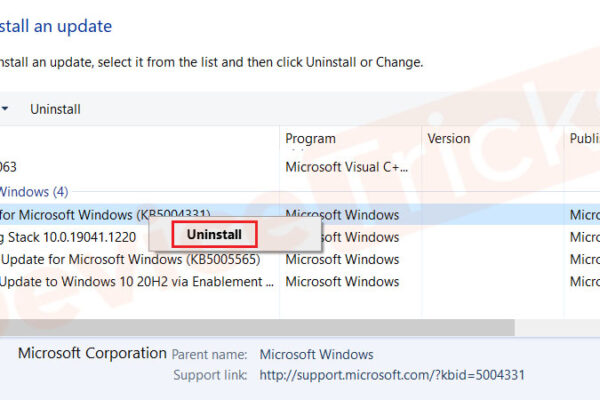
Task: Sort by the Publisher column header
Action: [x=585, y=139]
